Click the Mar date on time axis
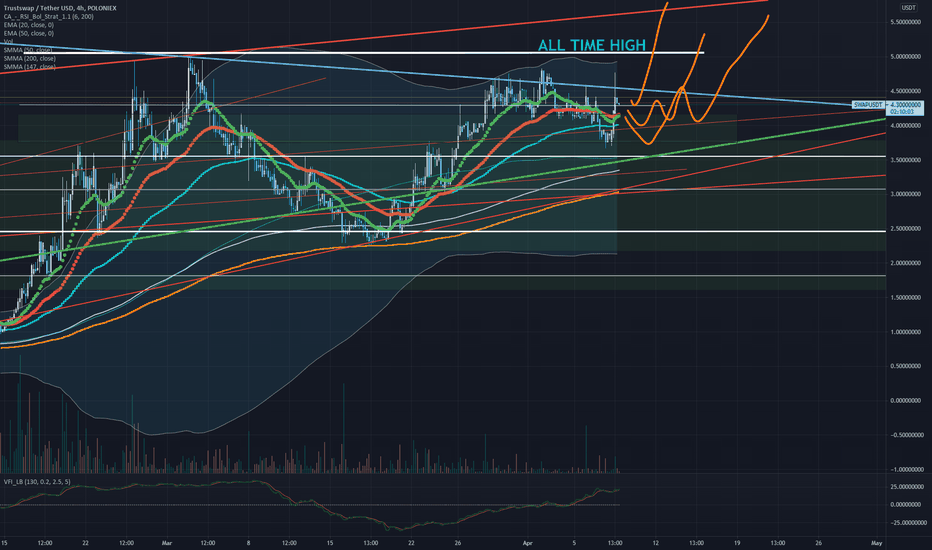 click(x=167, y=543)
